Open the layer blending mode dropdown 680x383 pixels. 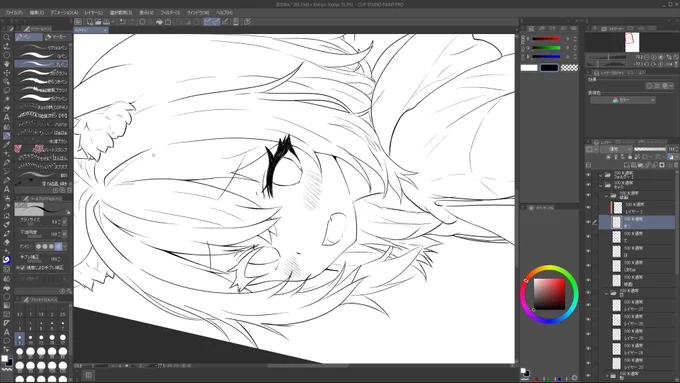tap(616, 149)
